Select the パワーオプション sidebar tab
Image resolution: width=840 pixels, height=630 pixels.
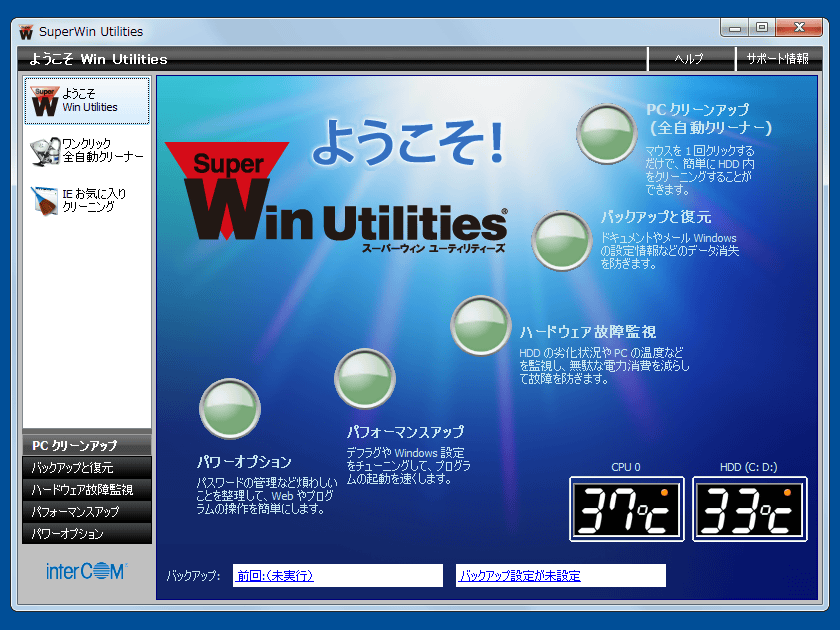tap(87, 533)
